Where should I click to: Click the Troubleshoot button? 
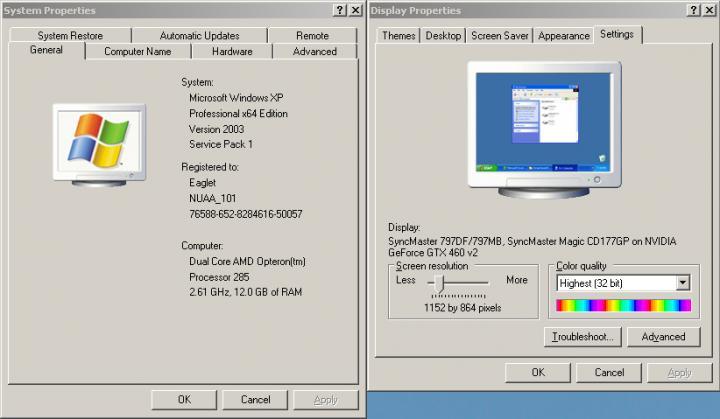pyautogui.click(x=583, y=337)
